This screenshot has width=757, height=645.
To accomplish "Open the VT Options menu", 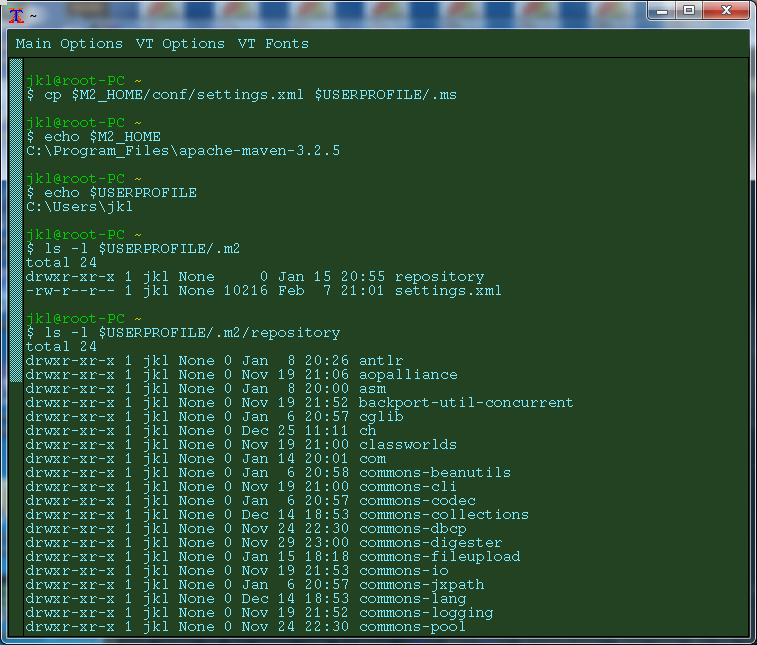I will 180,44.
